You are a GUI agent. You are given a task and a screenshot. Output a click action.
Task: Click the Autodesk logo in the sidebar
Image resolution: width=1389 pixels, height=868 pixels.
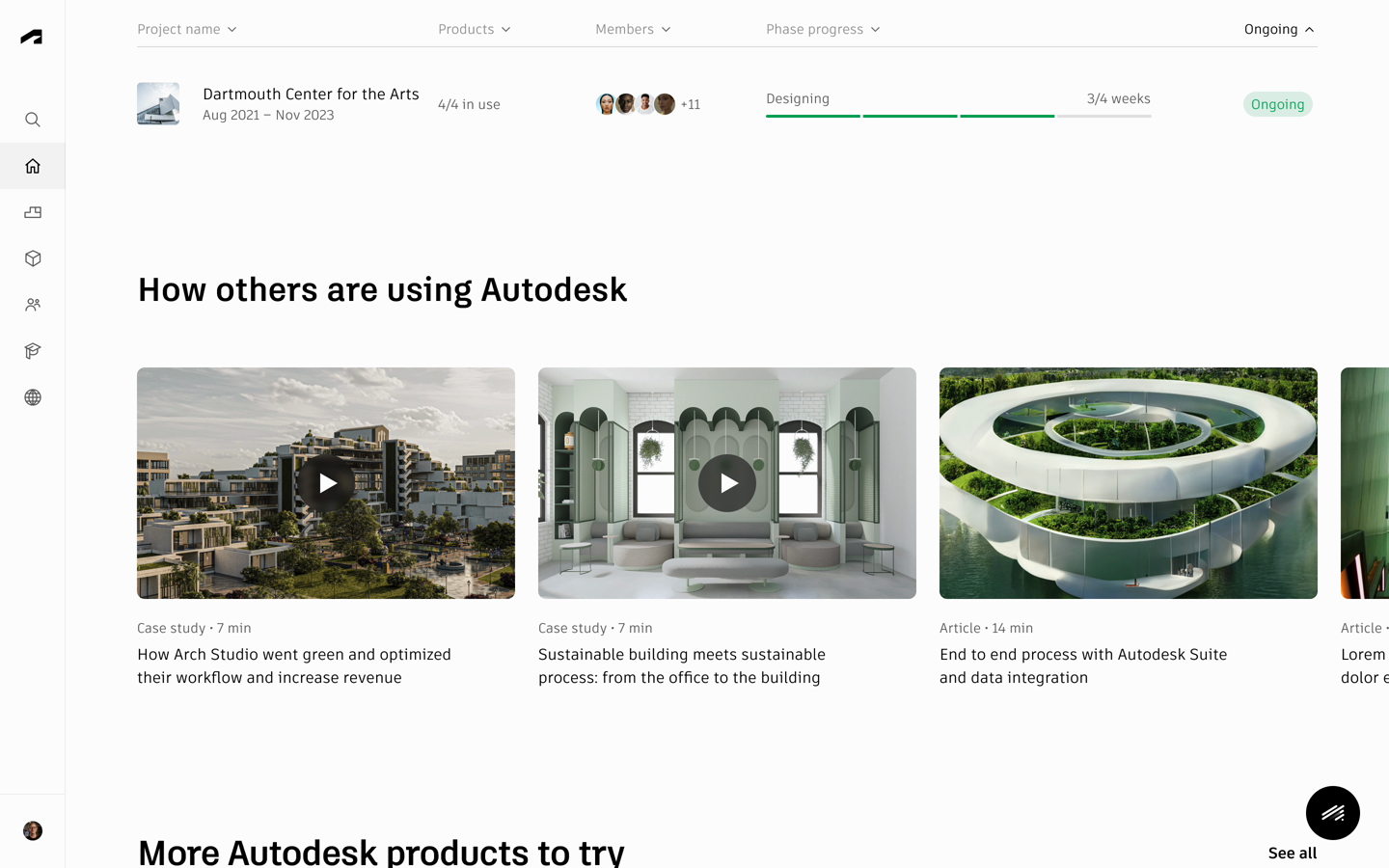click(x=32, y=37)
